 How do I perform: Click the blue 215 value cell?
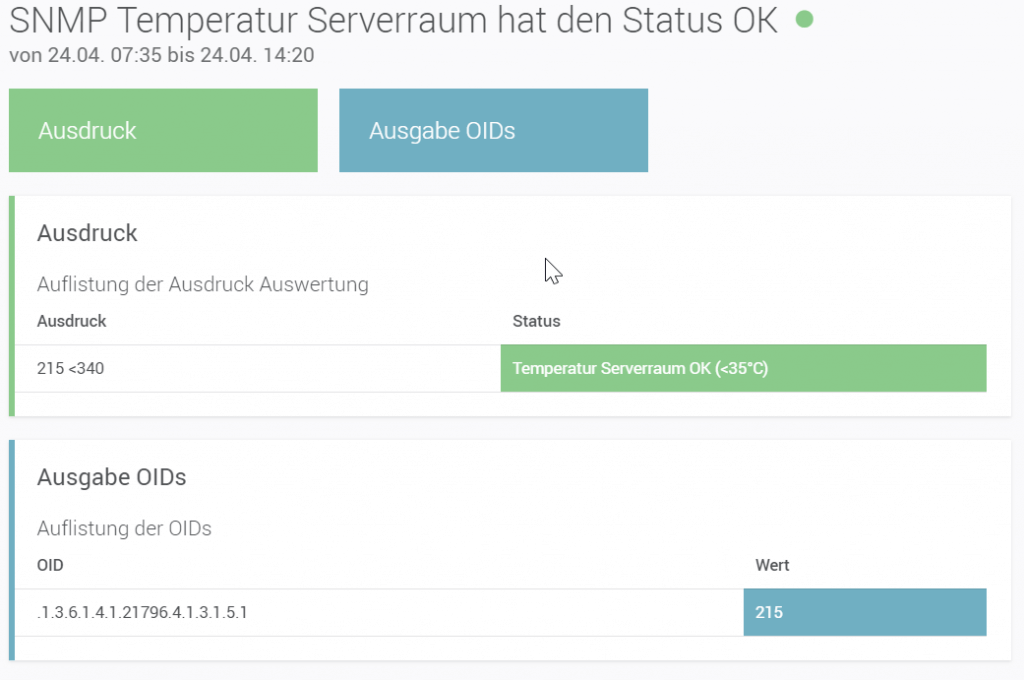(x=864, y=612)
